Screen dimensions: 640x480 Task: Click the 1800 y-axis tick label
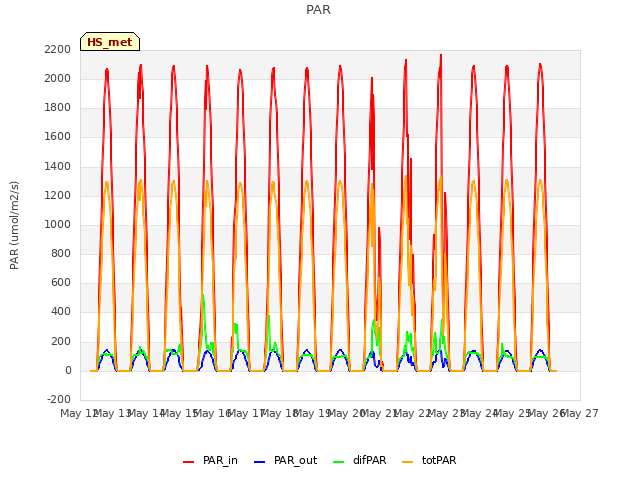tap(58, 108)
